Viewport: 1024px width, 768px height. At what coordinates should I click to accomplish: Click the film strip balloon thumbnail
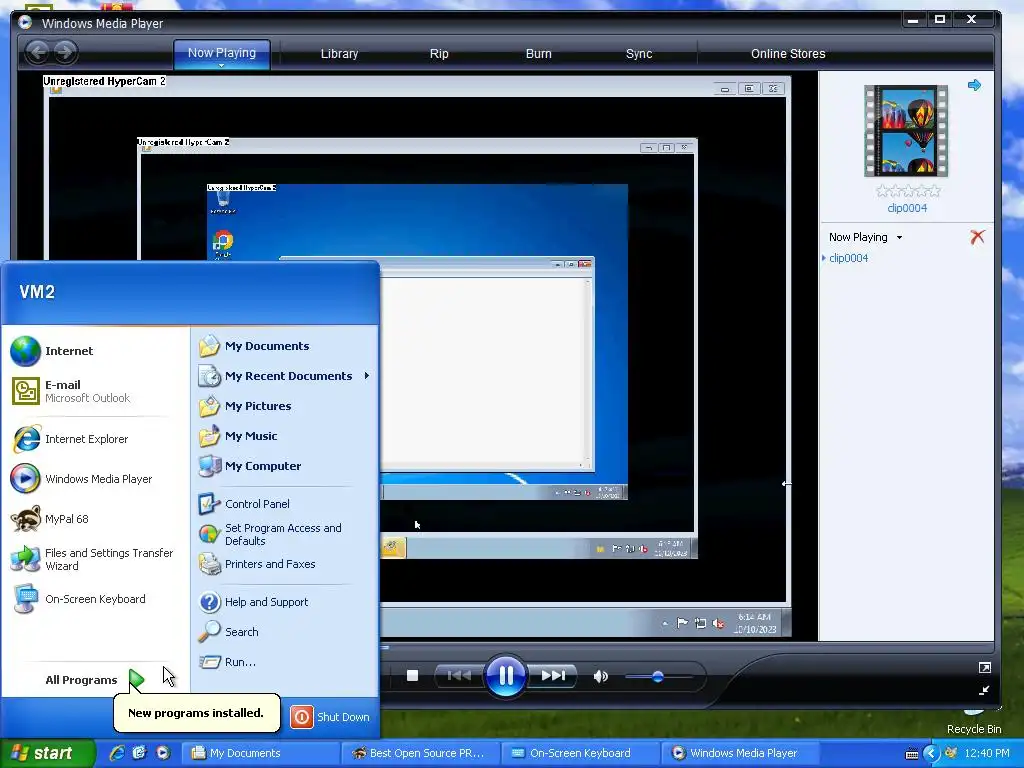(x=906, y=131)
